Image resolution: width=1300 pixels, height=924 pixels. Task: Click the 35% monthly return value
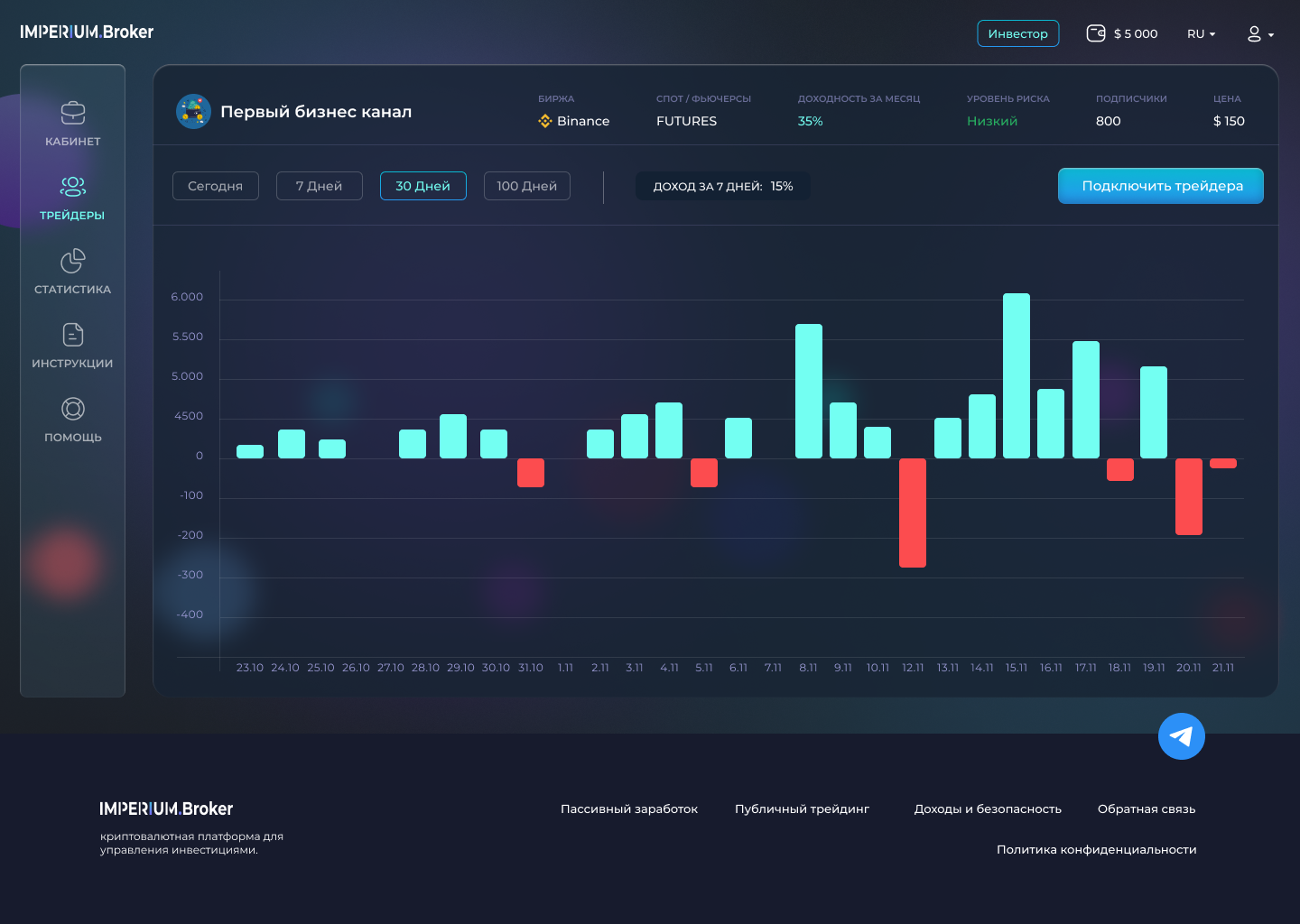[810, 121]
